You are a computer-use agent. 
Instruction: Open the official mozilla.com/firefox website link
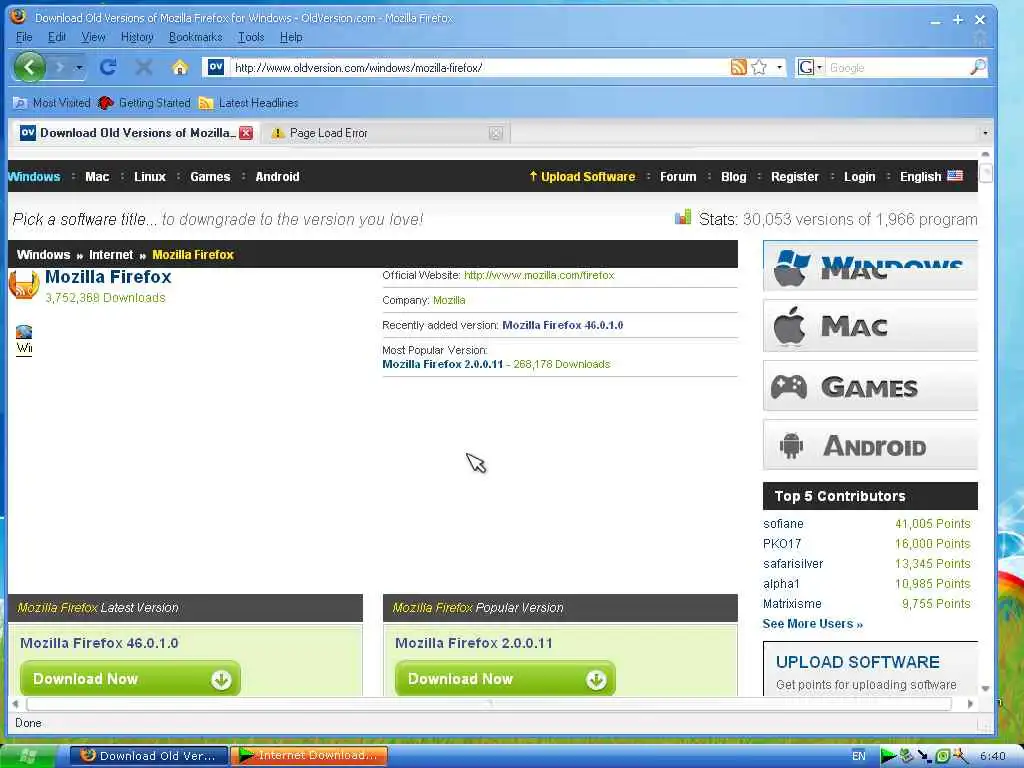(x=539, y=276)
